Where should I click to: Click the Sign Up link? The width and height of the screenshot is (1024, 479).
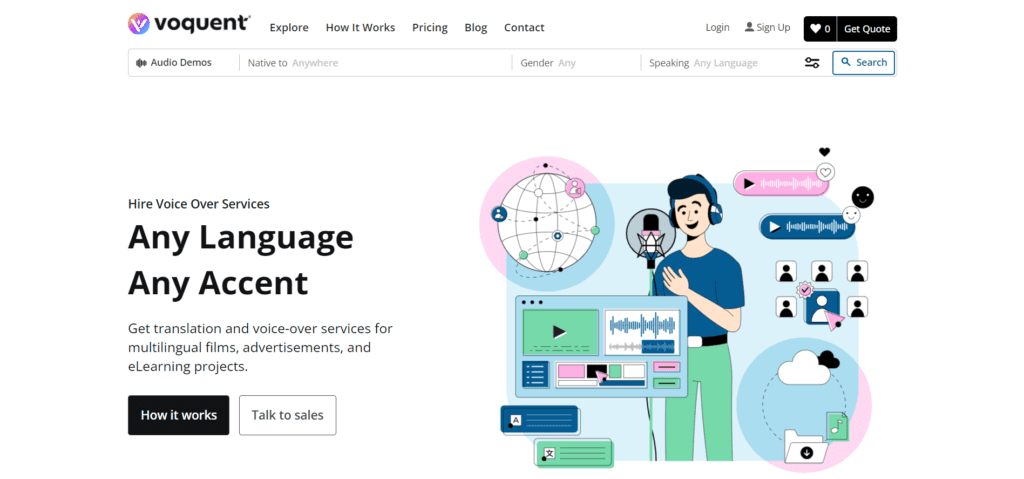(x=767, y=27)
